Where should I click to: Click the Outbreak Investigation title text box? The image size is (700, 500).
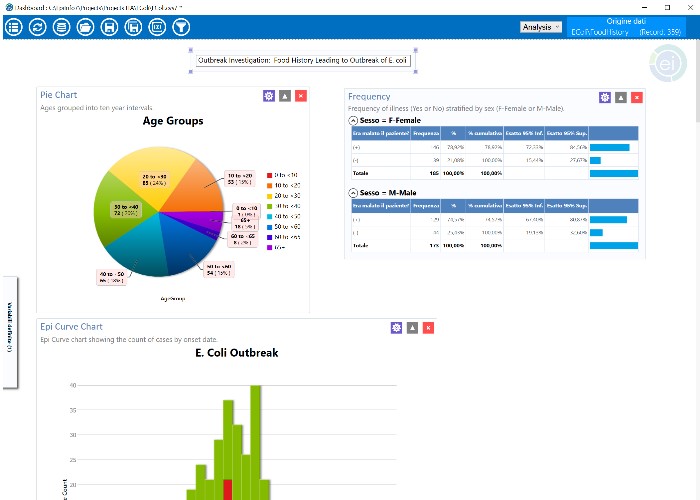click(303, 60)
